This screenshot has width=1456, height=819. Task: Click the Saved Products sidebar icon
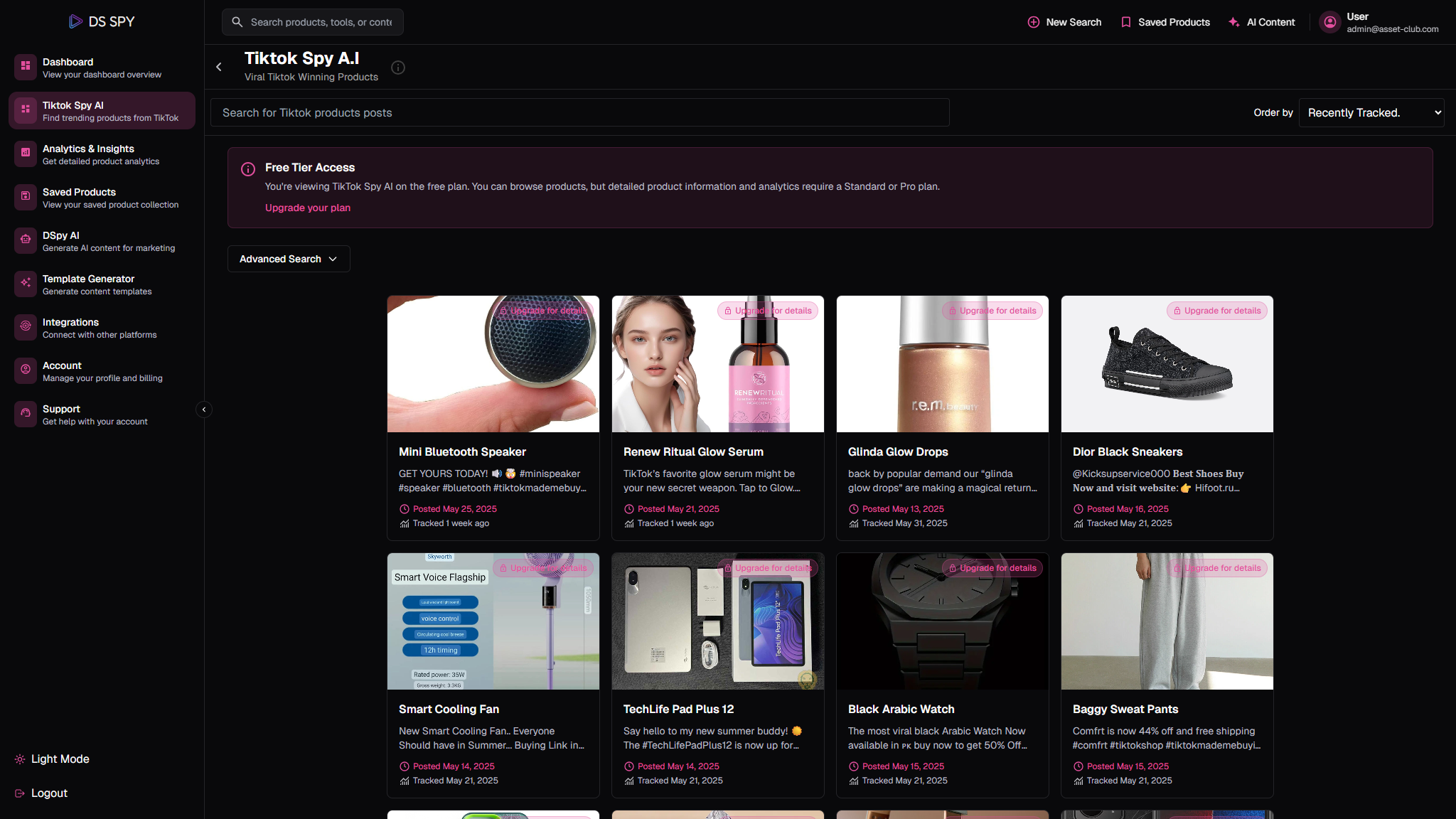[26, 197]
